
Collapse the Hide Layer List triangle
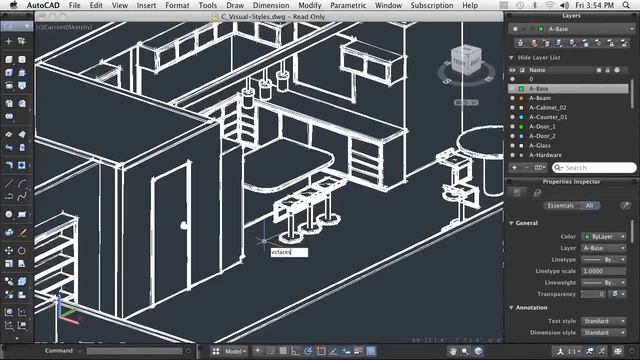(x=511, y=58)
